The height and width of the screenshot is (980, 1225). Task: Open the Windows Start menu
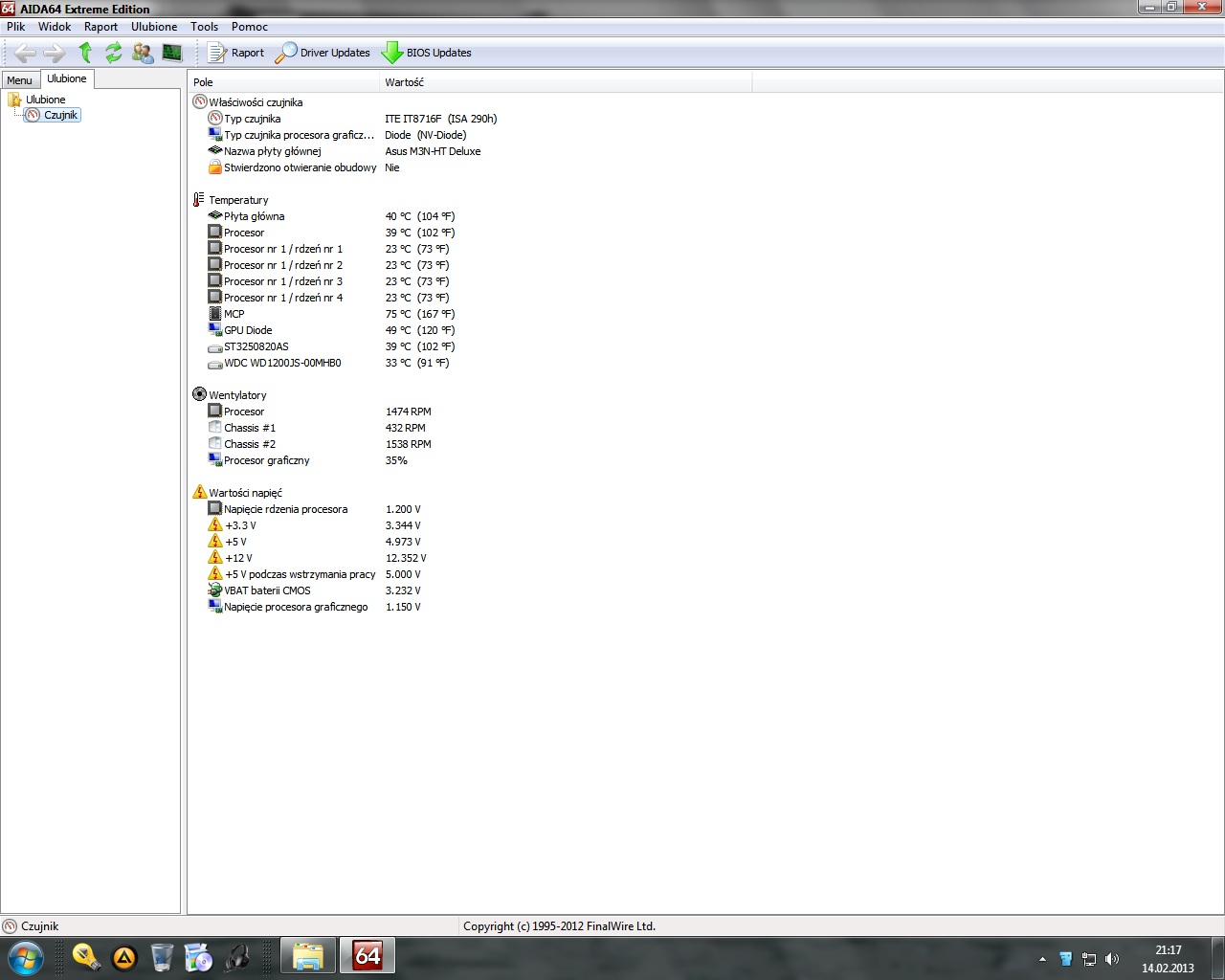(26, 957)
